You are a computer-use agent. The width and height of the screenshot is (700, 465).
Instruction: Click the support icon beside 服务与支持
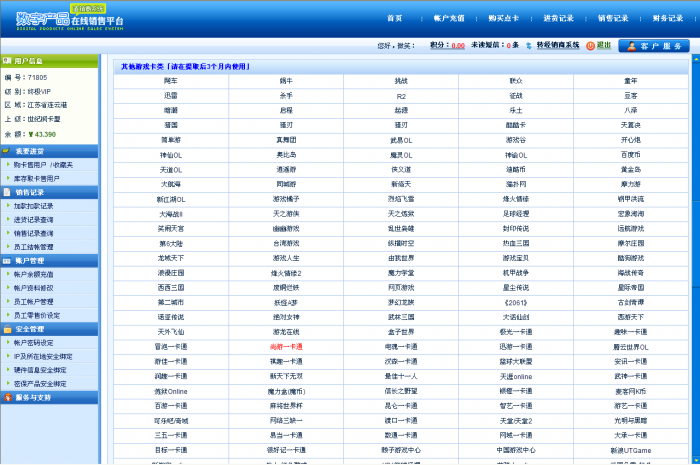pos(8,397)
